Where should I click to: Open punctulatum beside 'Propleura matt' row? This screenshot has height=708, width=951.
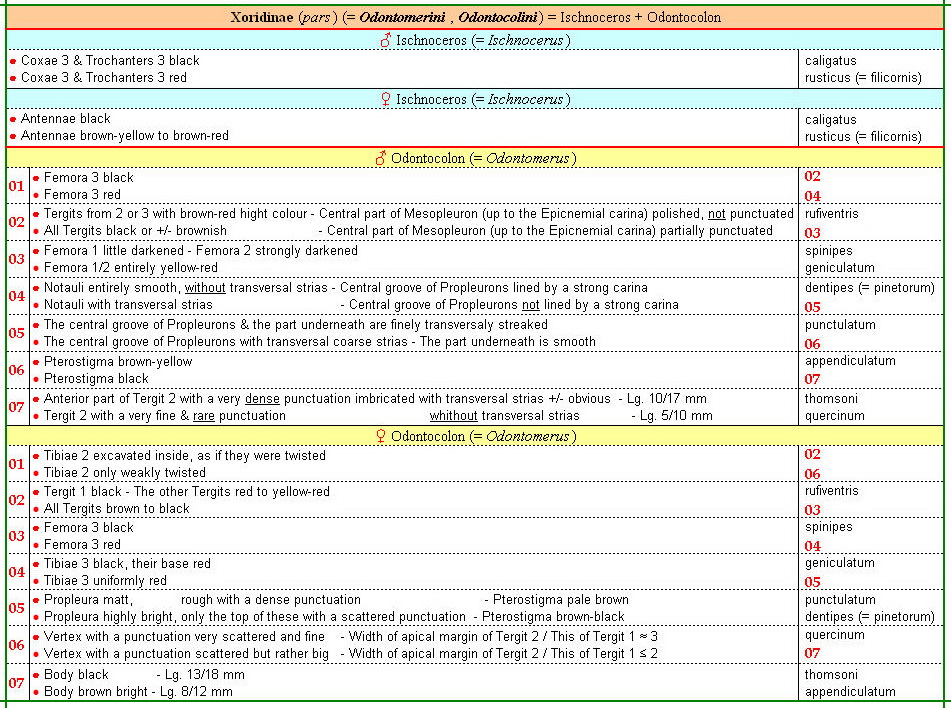840,600
